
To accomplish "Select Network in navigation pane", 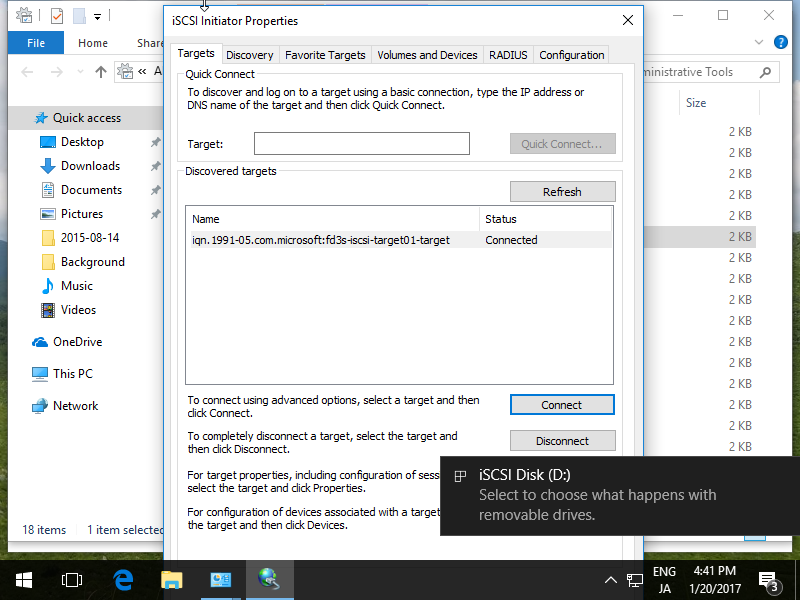I will [75, 406].
